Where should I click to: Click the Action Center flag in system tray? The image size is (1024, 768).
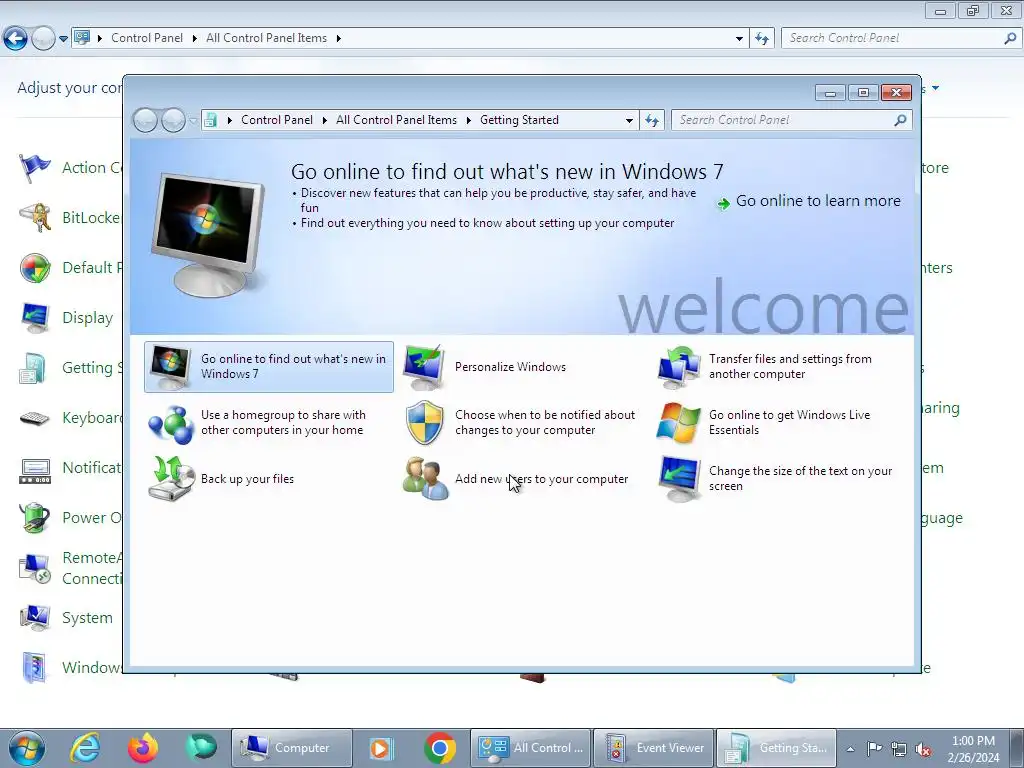[874, 748]
